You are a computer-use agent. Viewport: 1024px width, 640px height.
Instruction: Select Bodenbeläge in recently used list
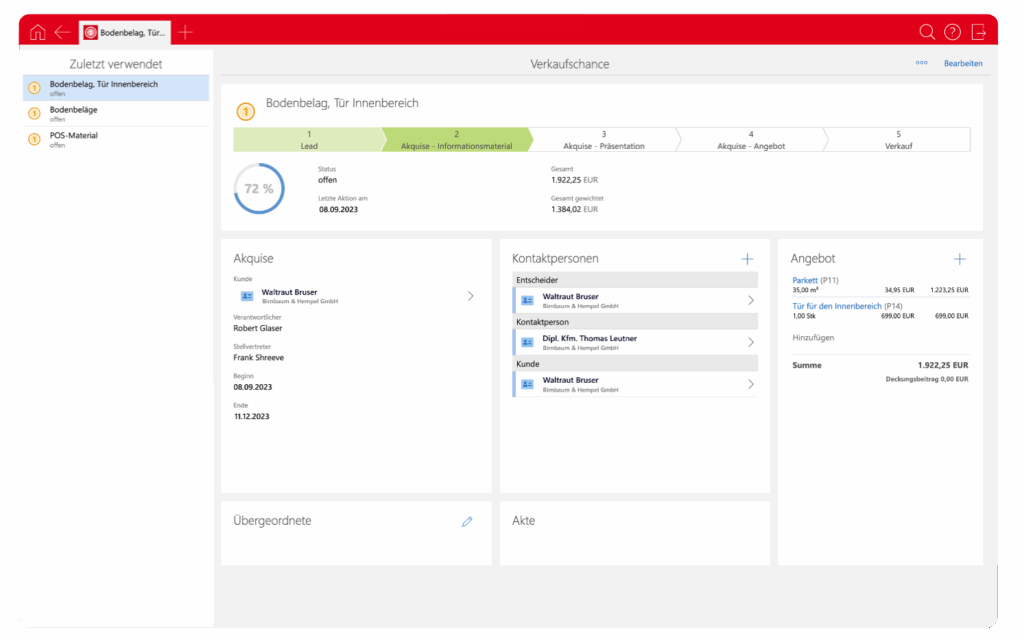tap(73, 110)
